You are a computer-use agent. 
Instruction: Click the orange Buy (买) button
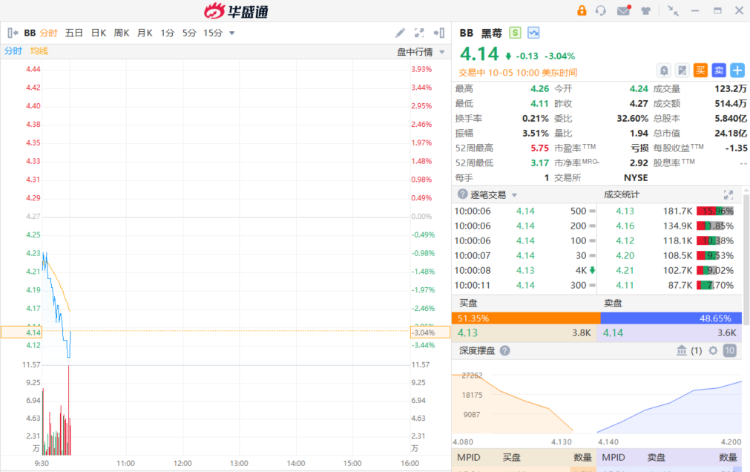[x=700, y=70]
